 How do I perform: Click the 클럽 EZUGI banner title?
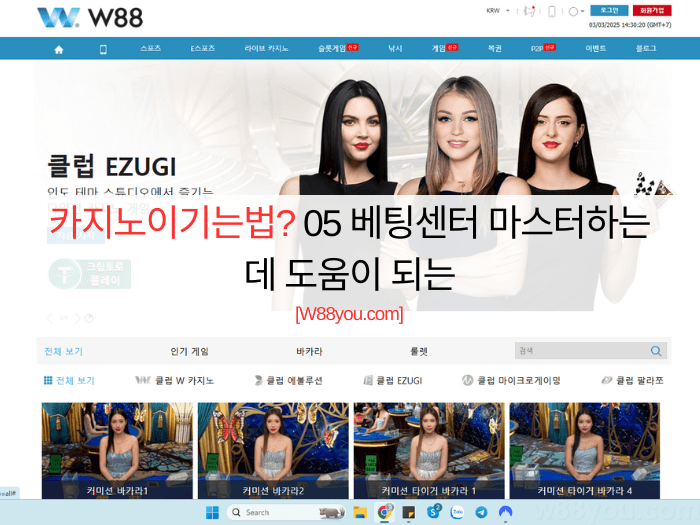coord(112,167)
